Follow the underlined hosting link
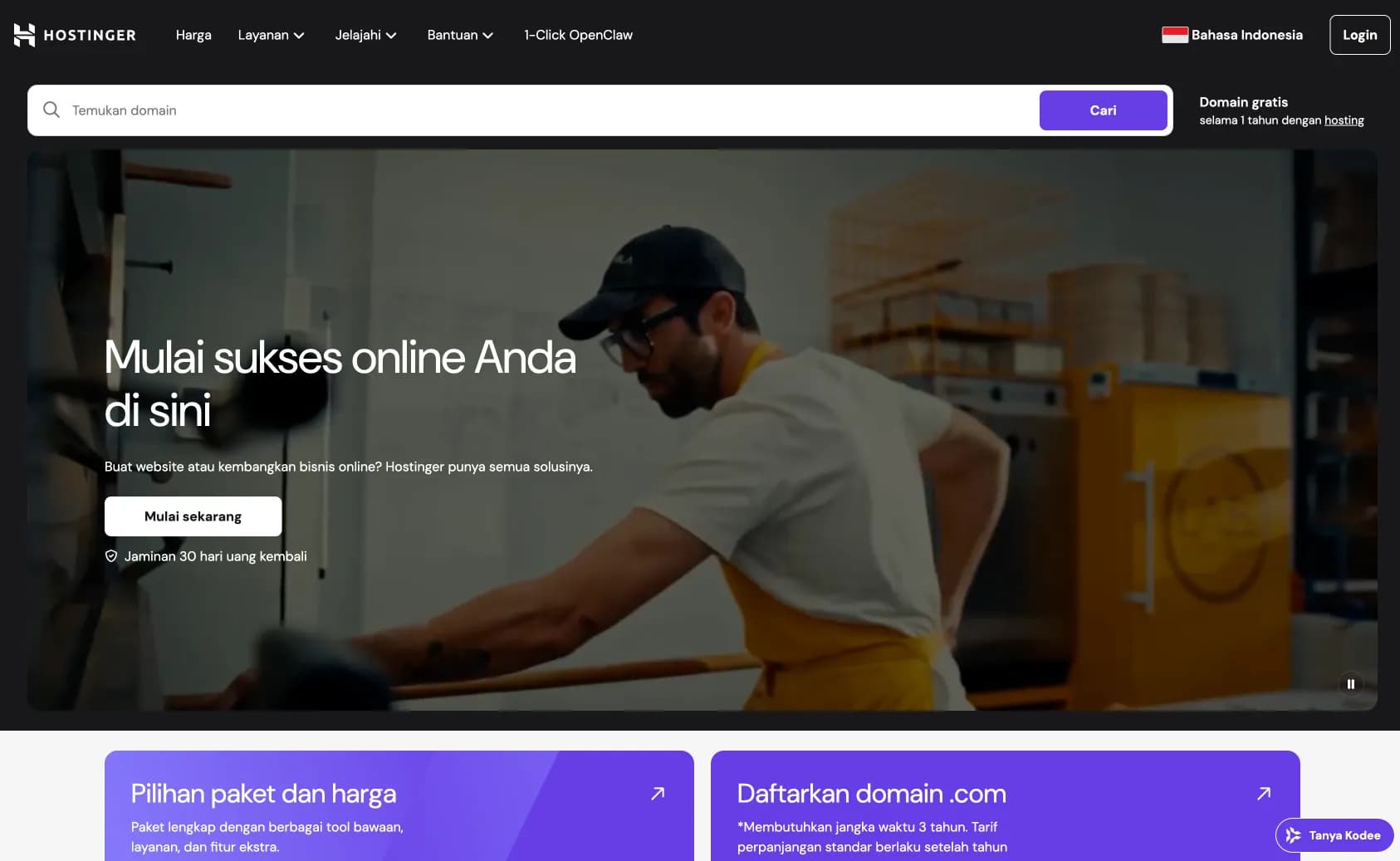 [x=1344, y=120]
